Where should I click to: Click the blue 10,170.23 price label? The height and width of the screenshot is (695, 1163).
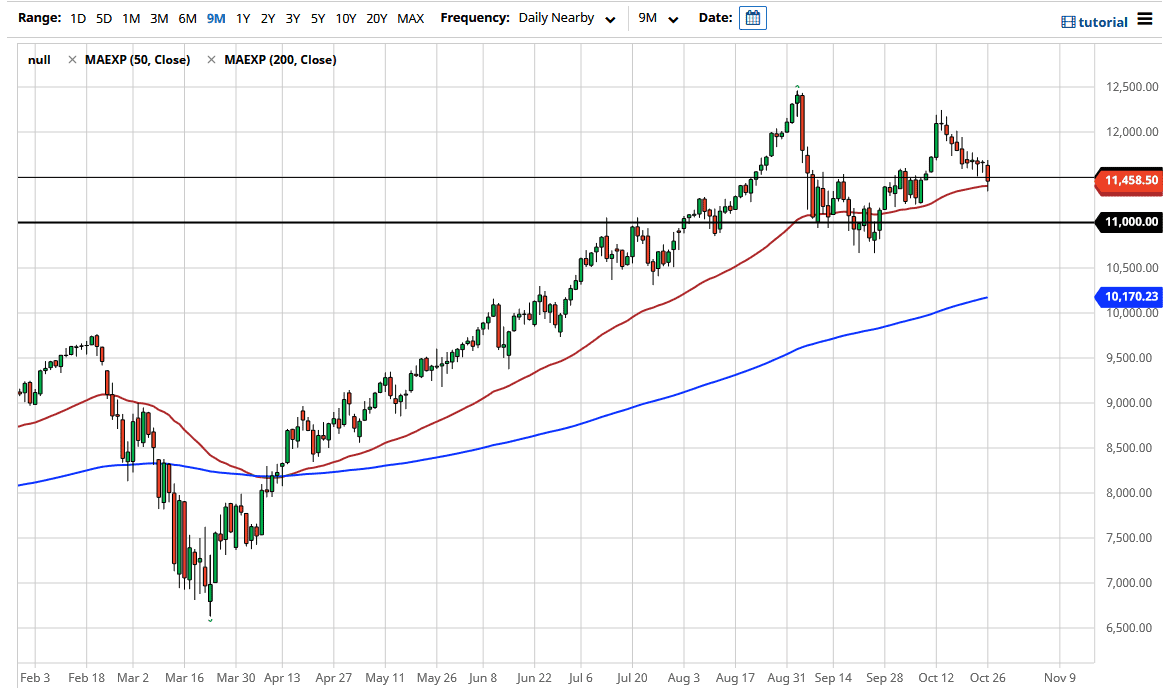coord(1128,296)
